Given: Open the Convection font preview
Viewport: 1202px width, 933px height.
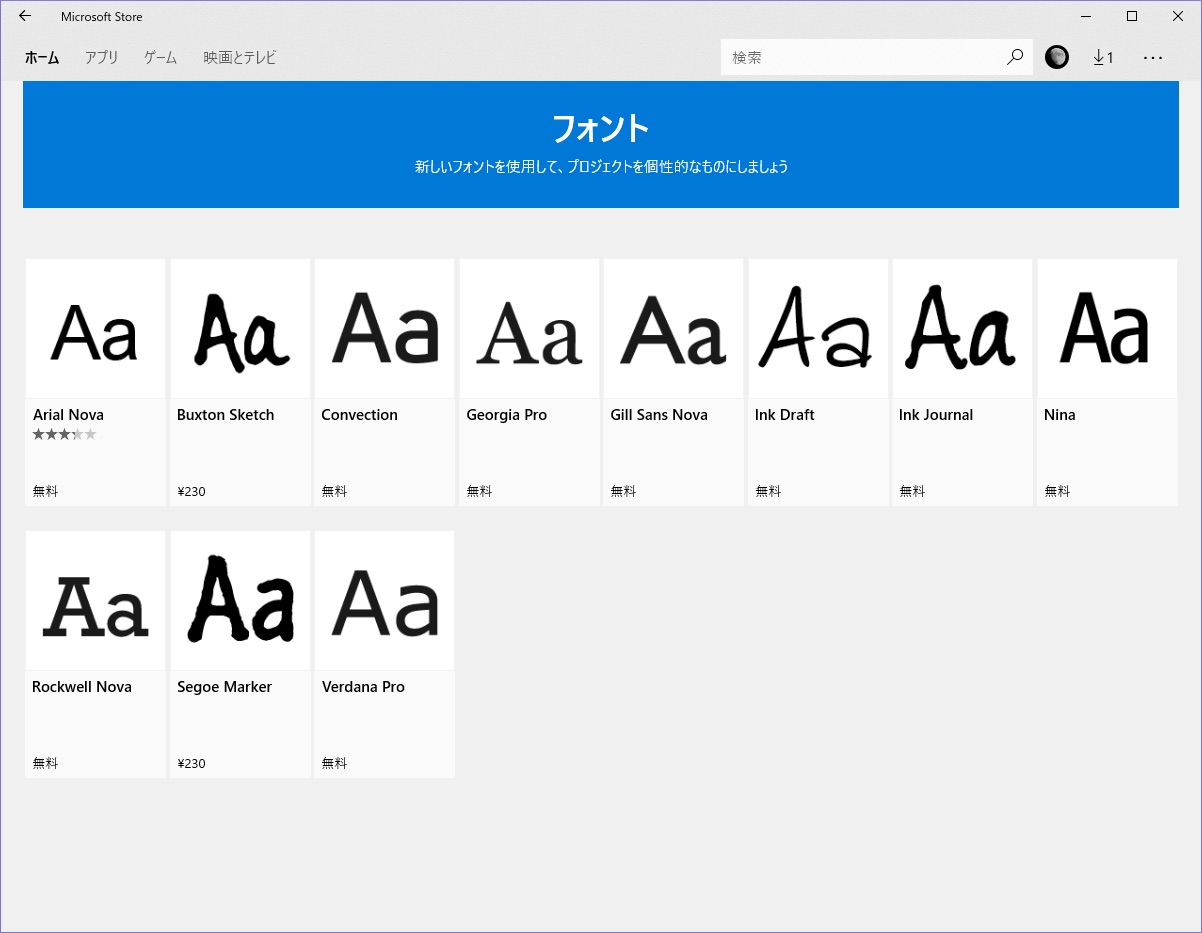Looking at the screenshot, I should [x=384, y=329].
